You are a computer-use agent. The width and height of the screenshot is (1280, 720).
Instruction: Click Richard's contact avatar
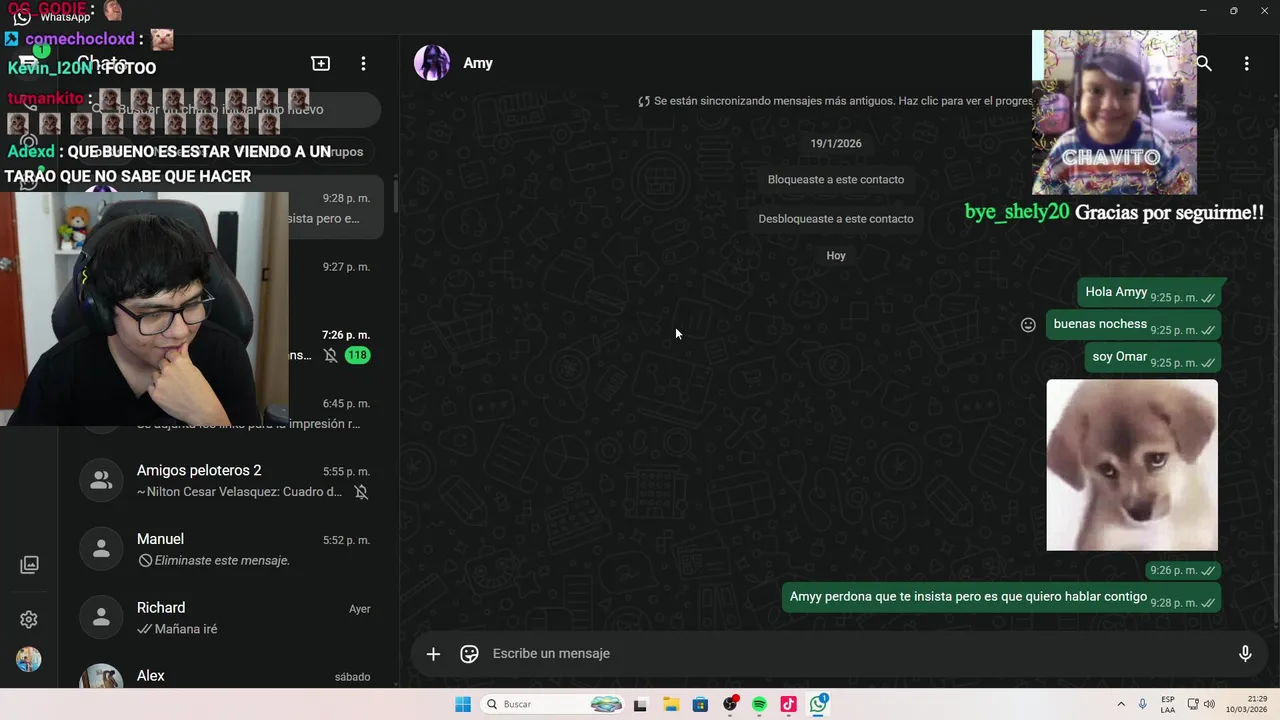pyautogui.click(x=101, y=618)
